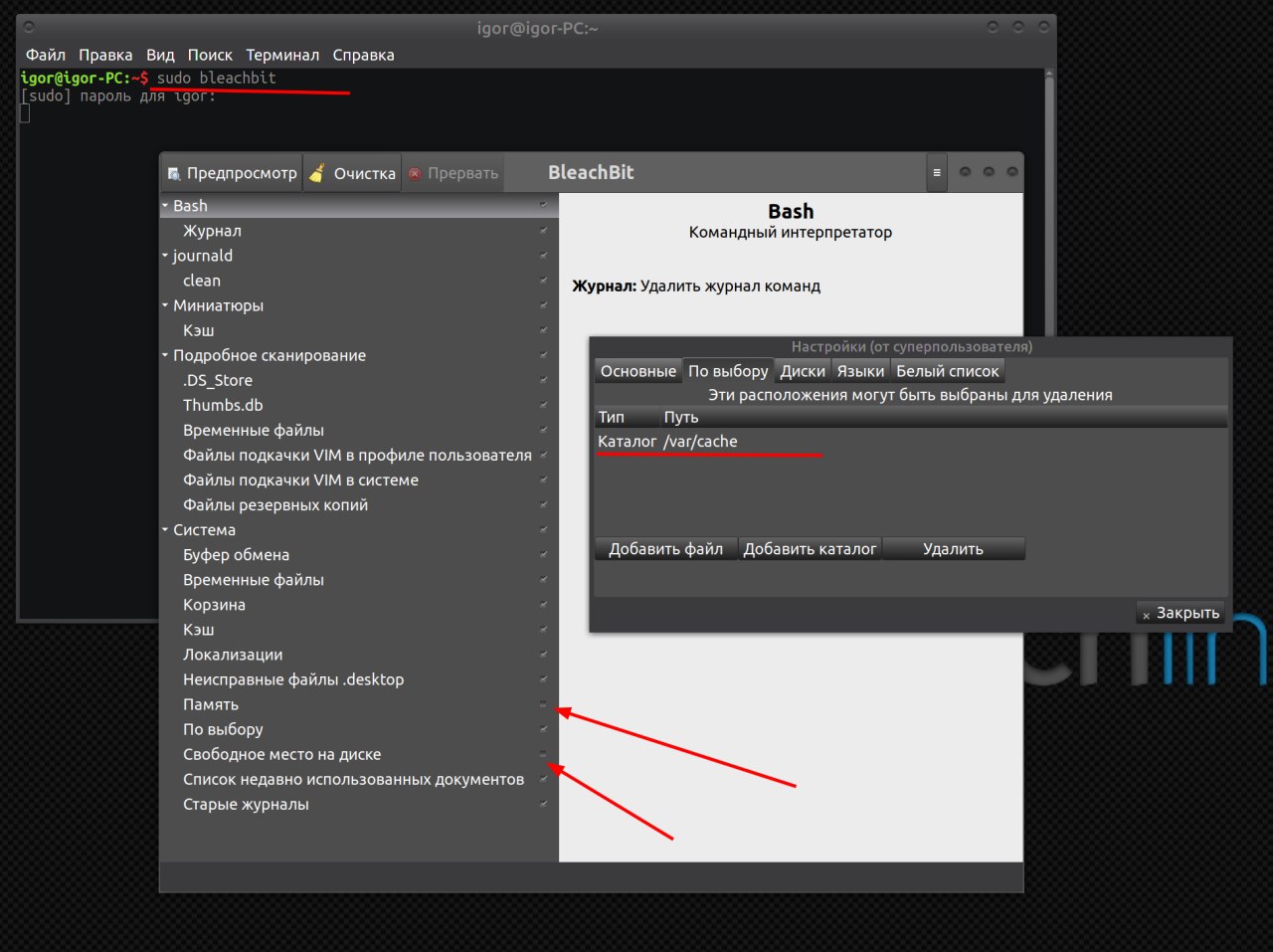Screen dimensions: 1273x952
Task: Toggle the Журнал checkbox under Bash
Action: [x=543, y=231]
